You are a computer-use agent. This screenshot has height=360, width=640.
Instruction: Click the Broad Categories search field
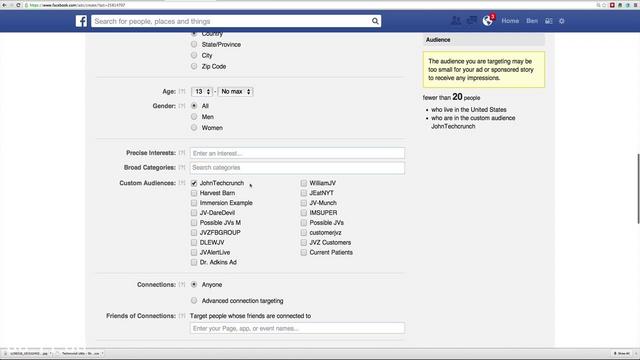pos(297,168)
